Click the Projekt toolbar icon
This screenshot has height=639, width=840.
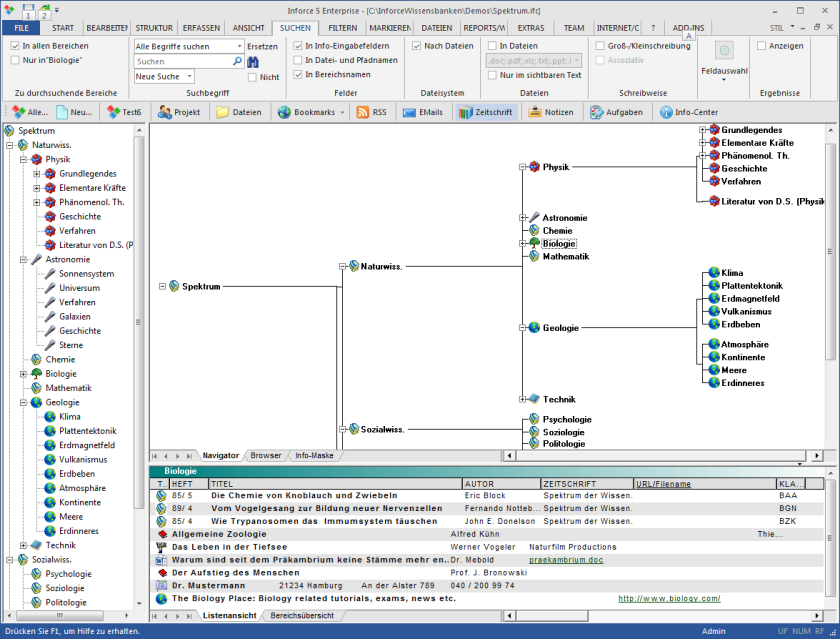[177, 112]
